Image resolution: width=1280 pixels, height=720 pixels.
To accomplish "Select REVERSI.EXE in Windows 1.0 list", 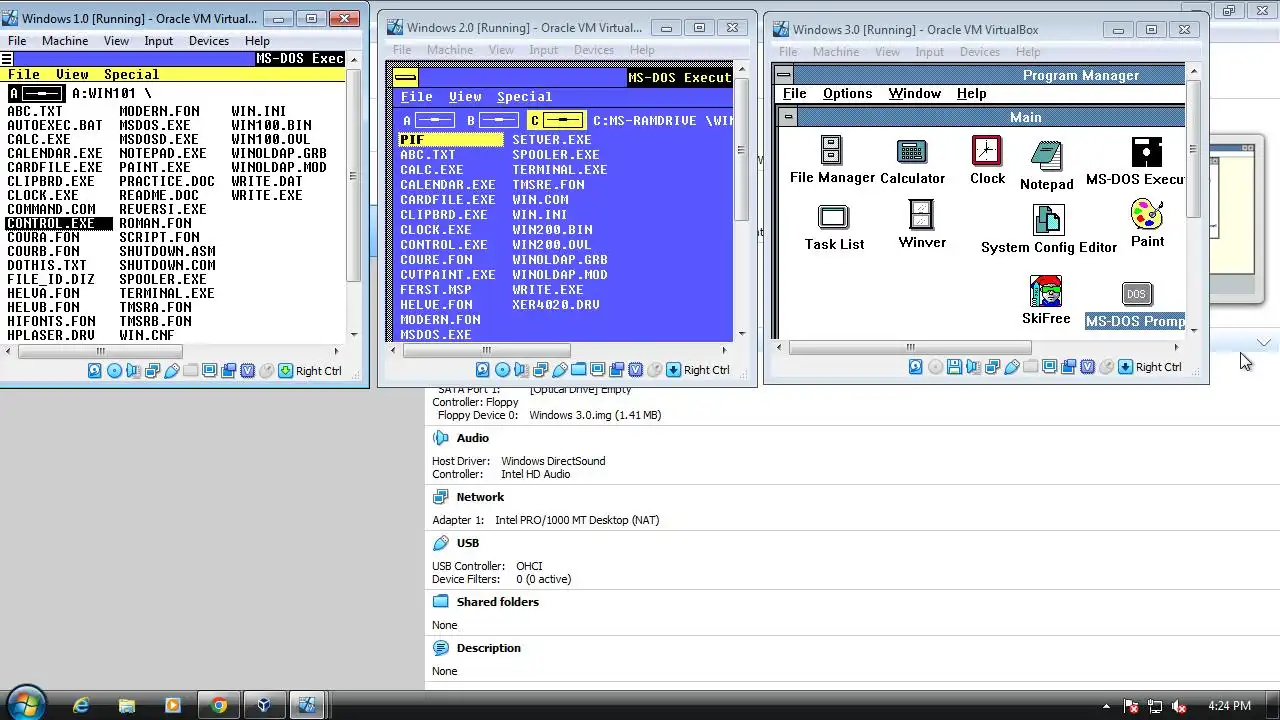I will coord(163,209).
